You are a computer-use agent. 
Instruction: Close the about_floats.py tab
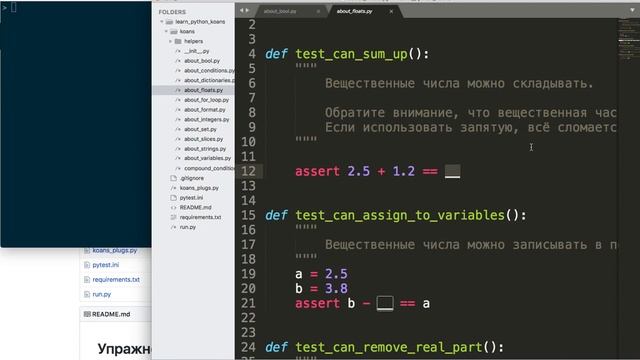(391, 11)
